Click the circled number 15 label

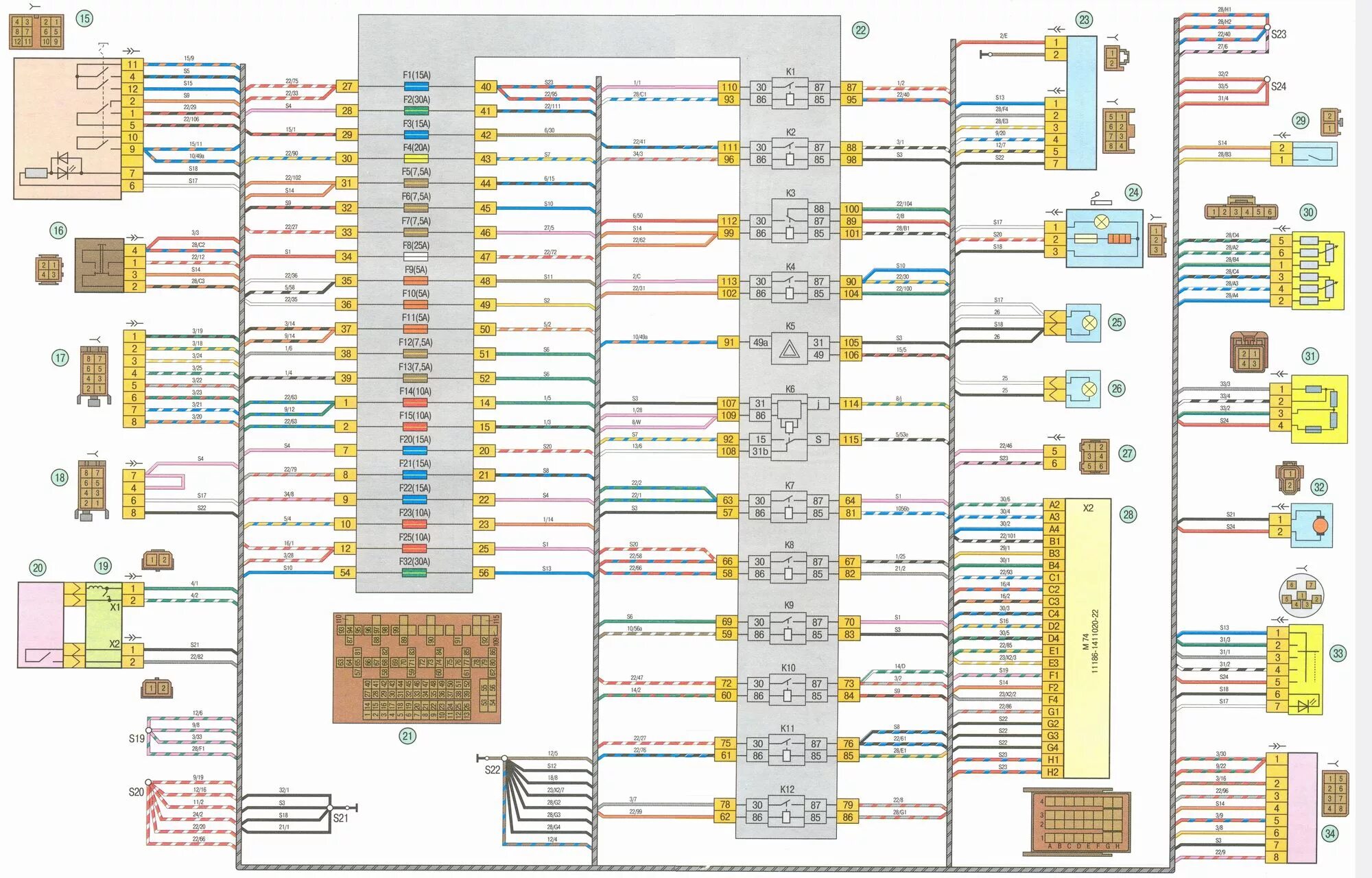click(x=84, y=19)
